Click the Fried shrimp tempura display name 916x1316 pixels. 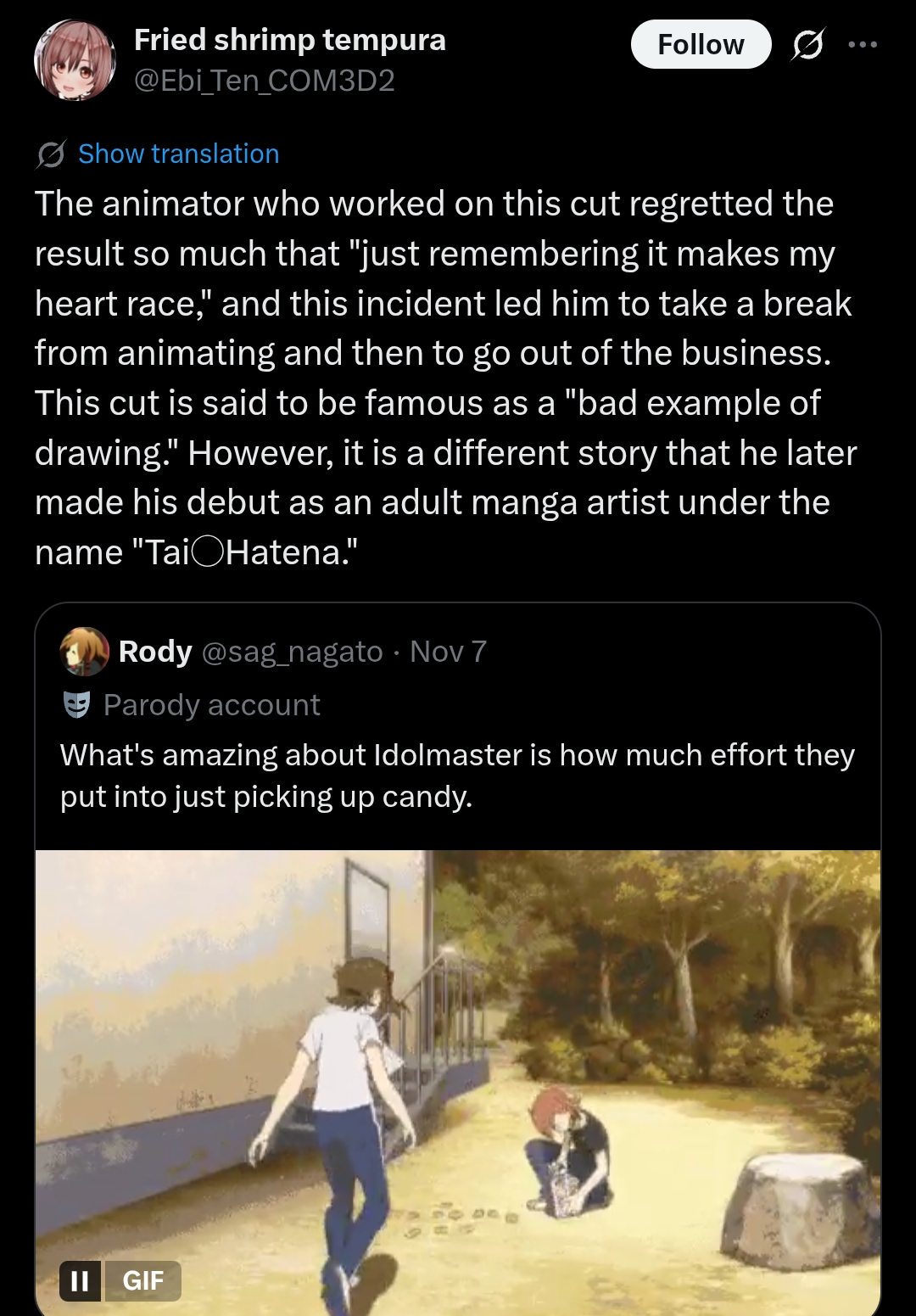click(x=289, y=40)
